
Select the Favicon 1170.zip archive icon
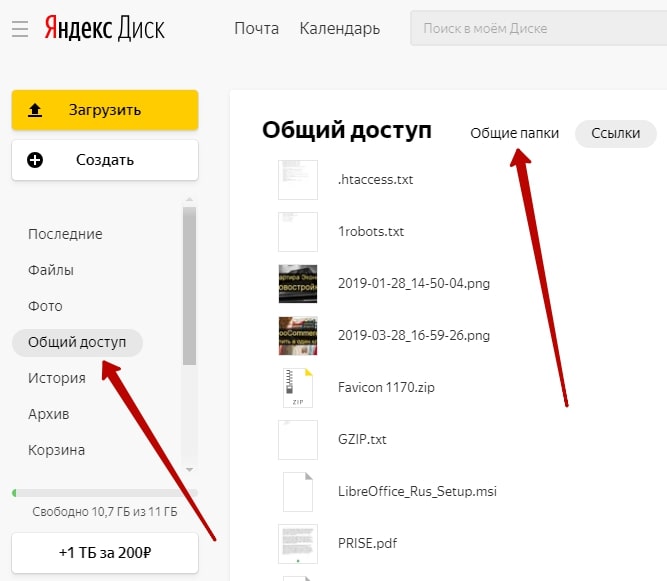297,387
